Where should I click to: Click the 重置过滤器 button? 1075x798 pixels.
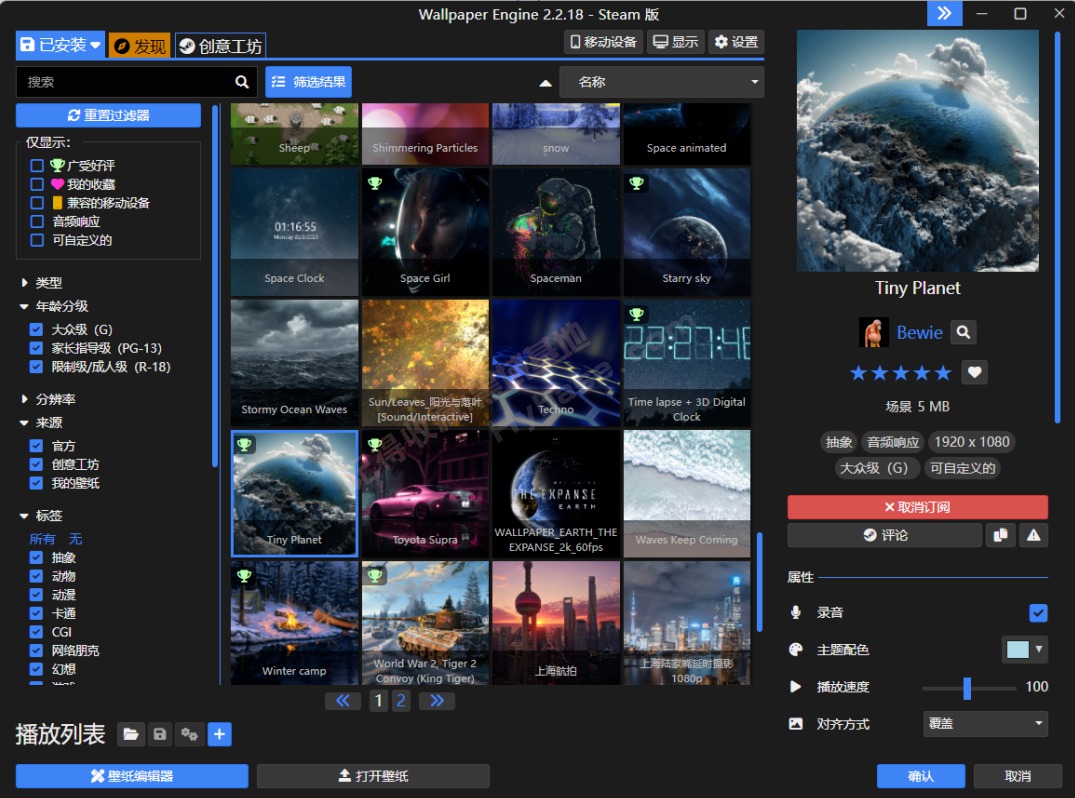pos(108,115)
